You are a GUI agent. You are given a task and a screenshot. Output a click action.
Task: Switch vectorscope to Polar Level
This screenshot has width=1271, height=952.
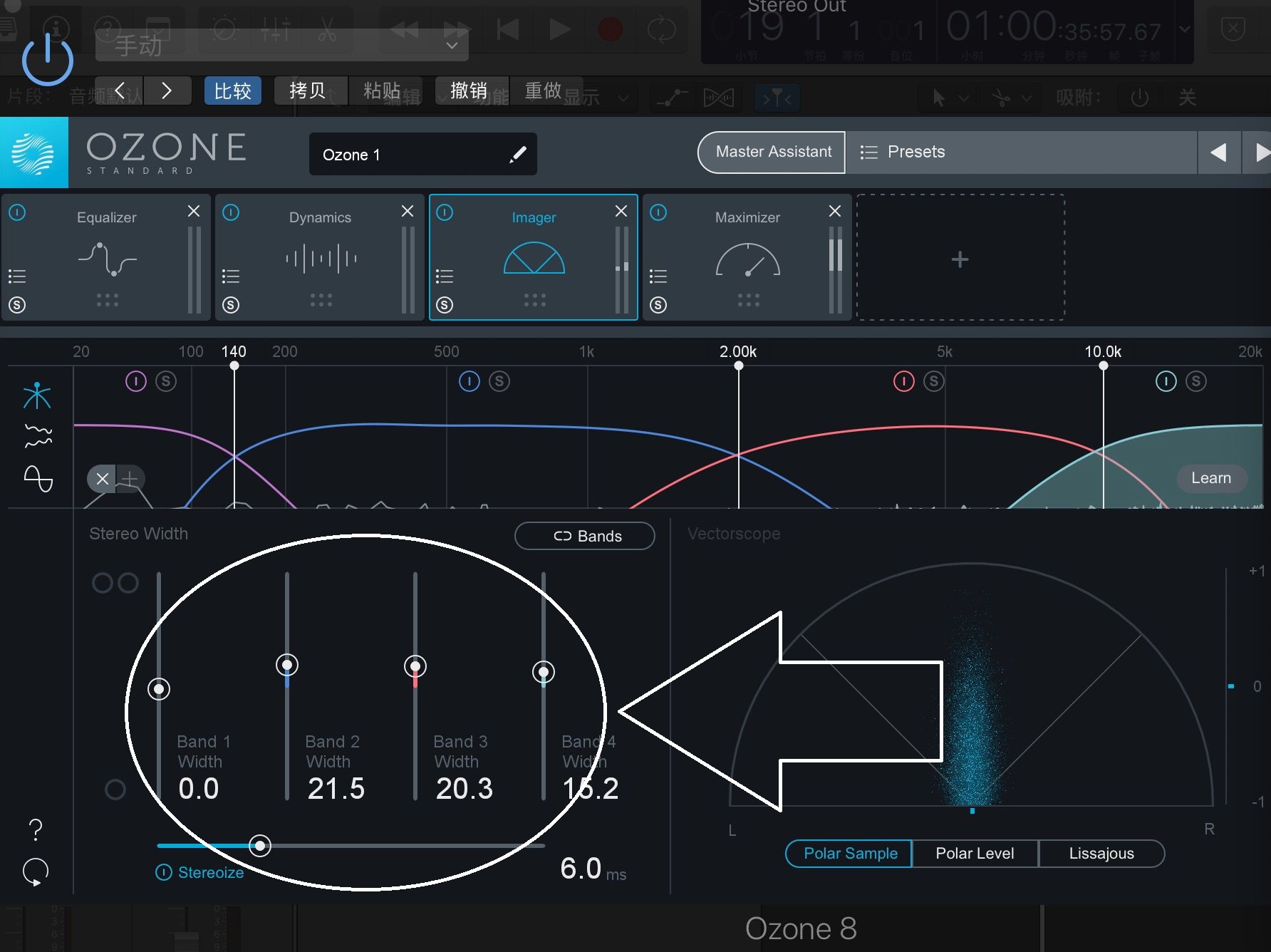(x=975, y=854)
